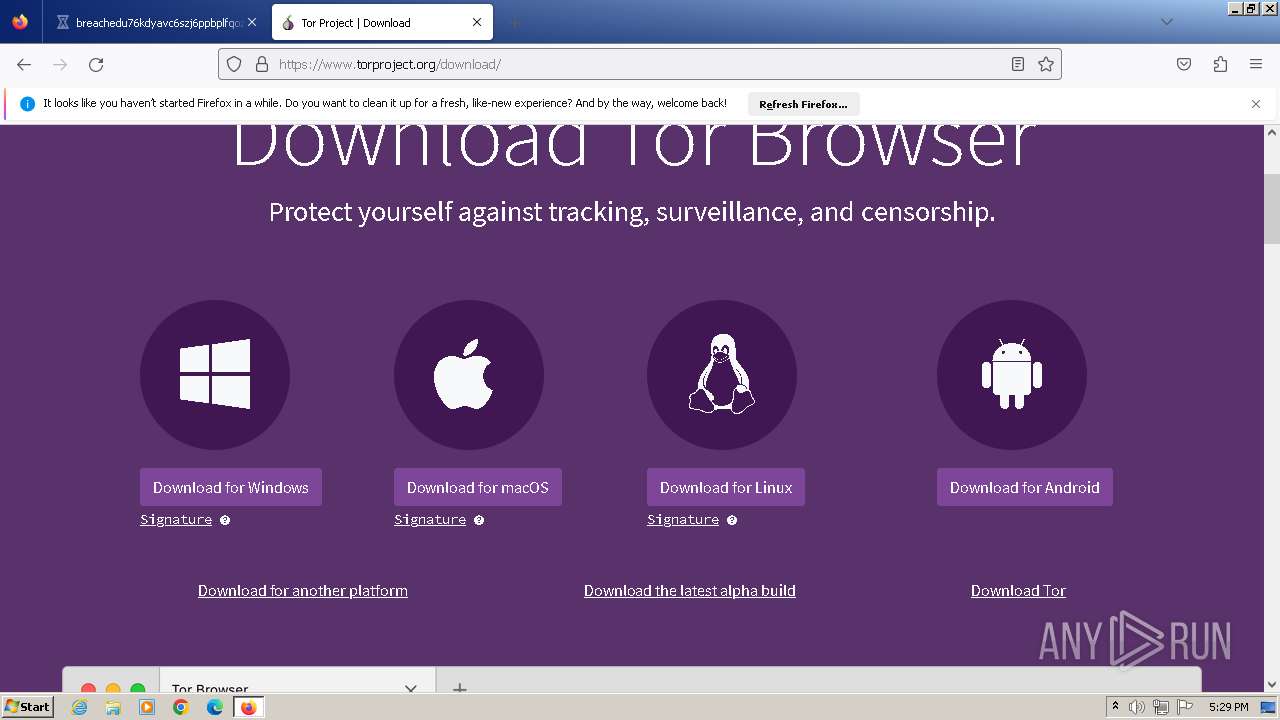Open a new tab with plus button
1280x720 pixels.
pyautogui.click(x=514, y=22)
